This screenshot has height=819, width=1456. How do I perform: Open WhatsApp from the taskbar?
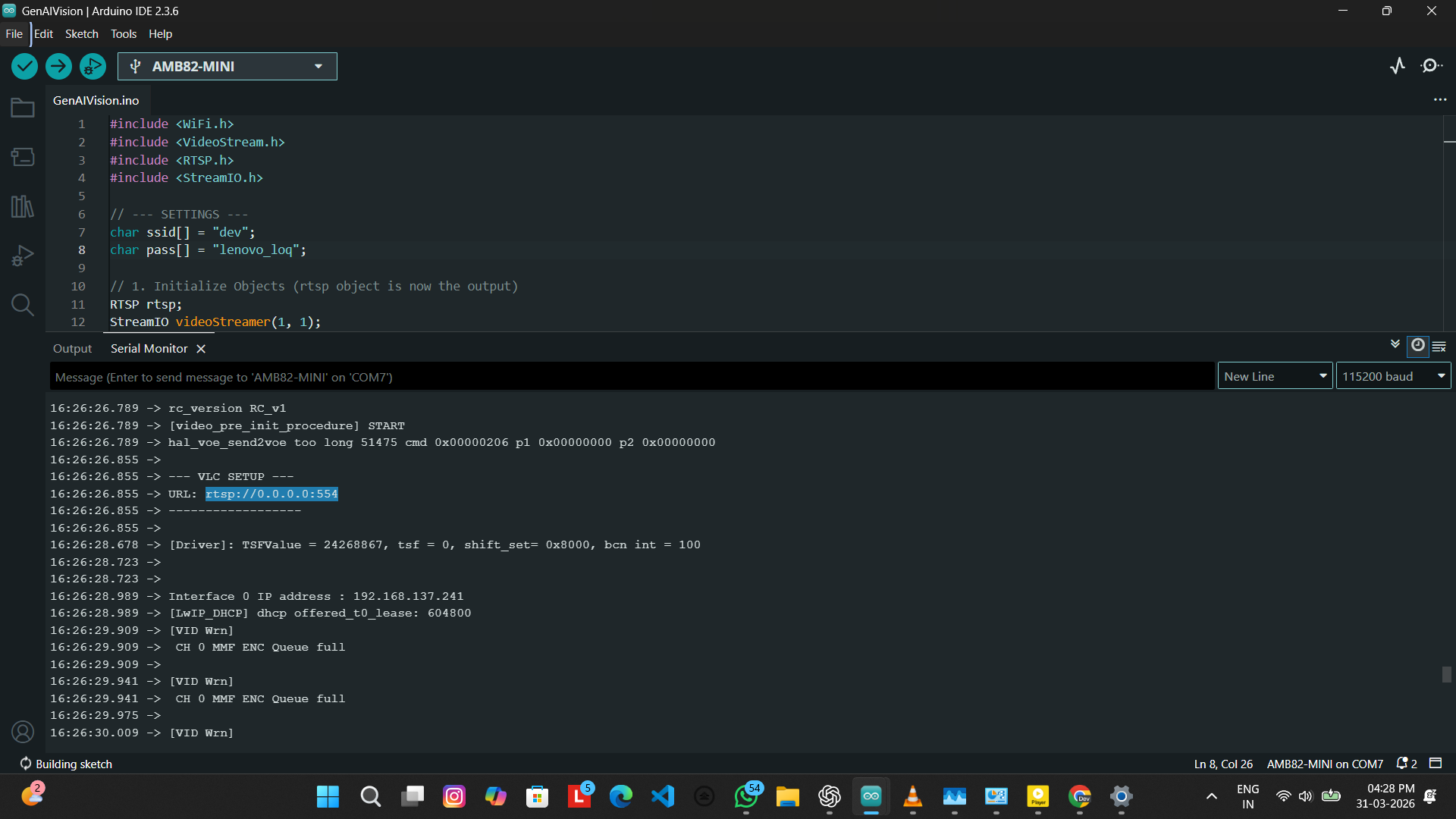[x=746, y=796]
